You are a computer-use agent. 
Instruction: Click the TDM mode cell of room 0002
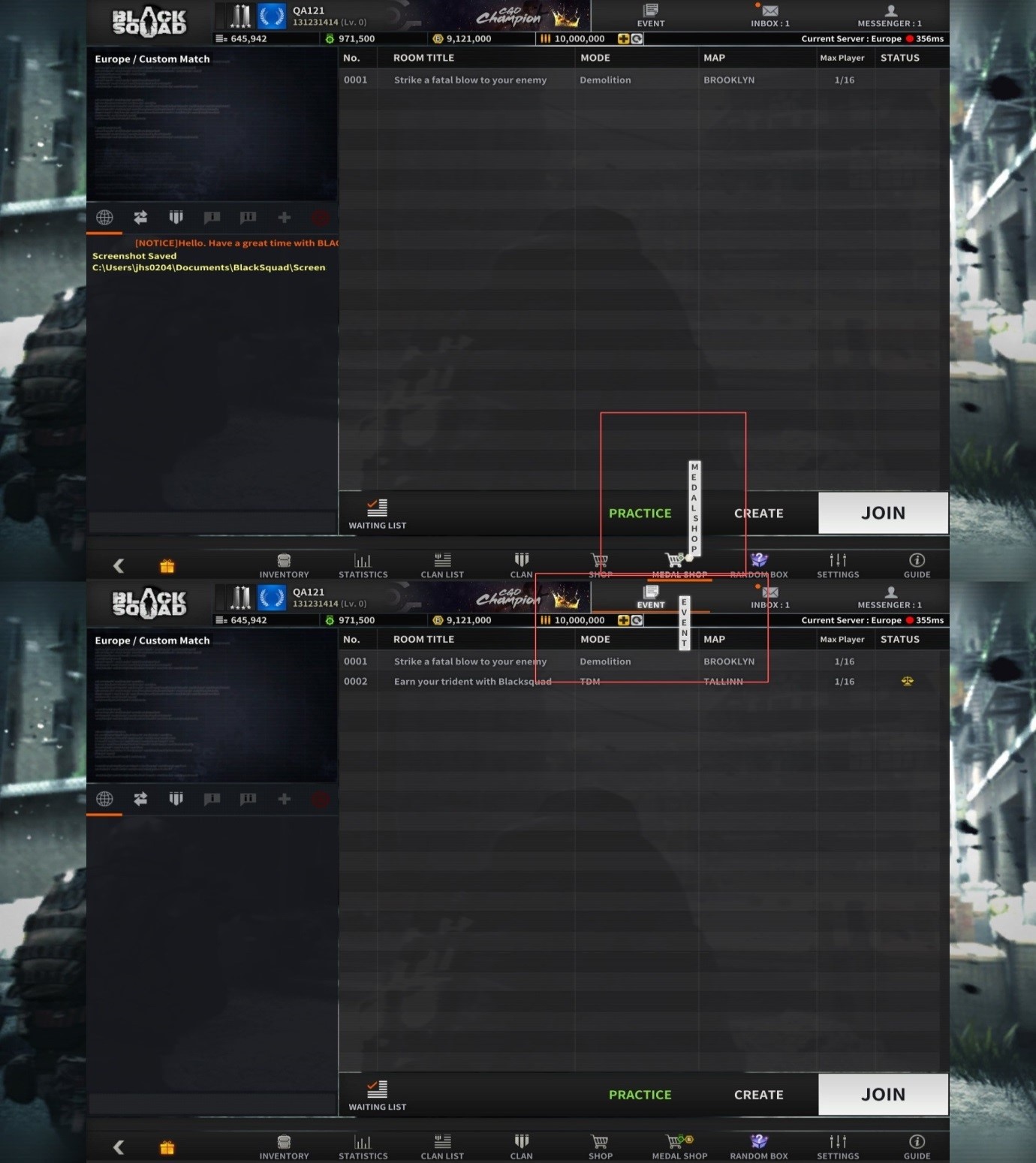(590, 682)
